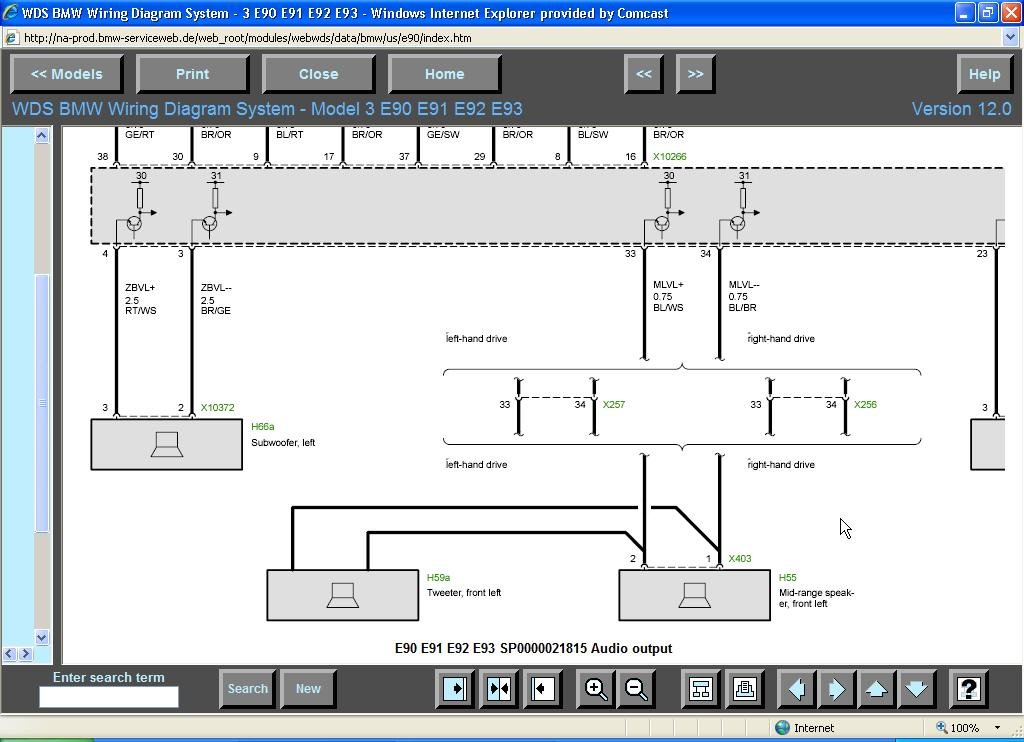Restore down the Internet Explorer window

(x=987, y=12)
